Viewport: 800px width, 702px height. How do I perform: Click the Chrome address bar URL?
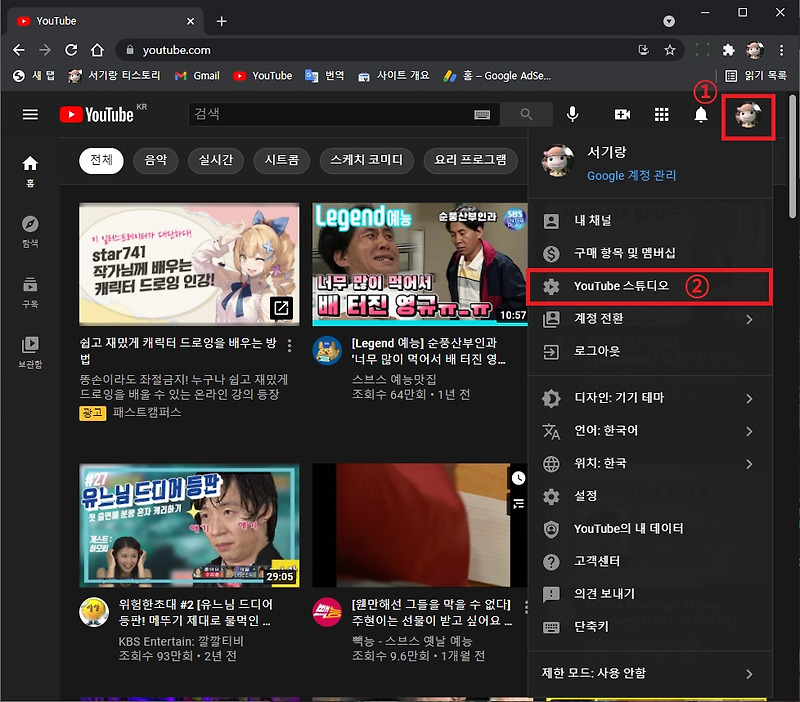coord(177,50)
